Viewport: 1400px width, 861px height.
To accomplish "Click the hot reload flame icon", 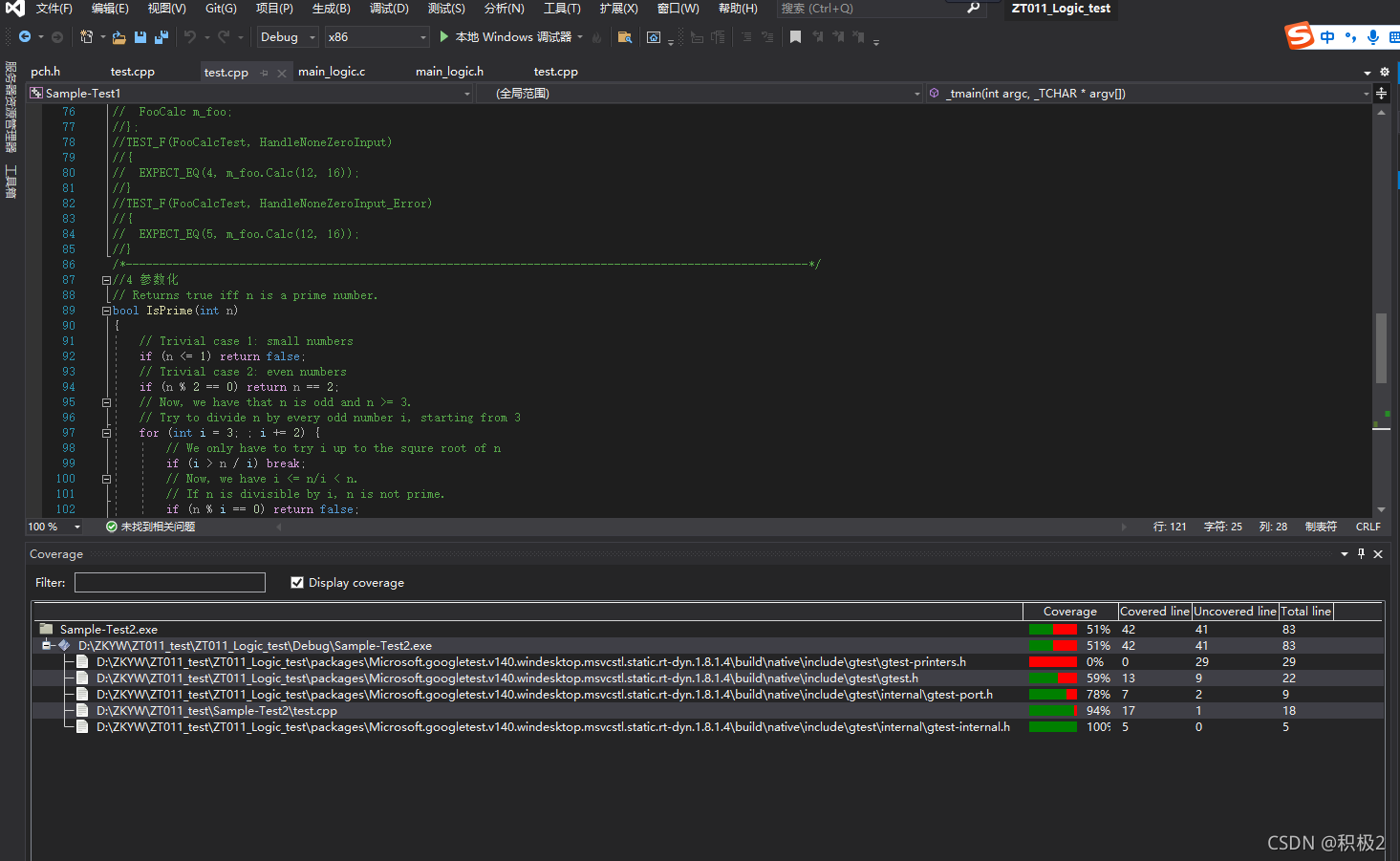I will [597, 36].
